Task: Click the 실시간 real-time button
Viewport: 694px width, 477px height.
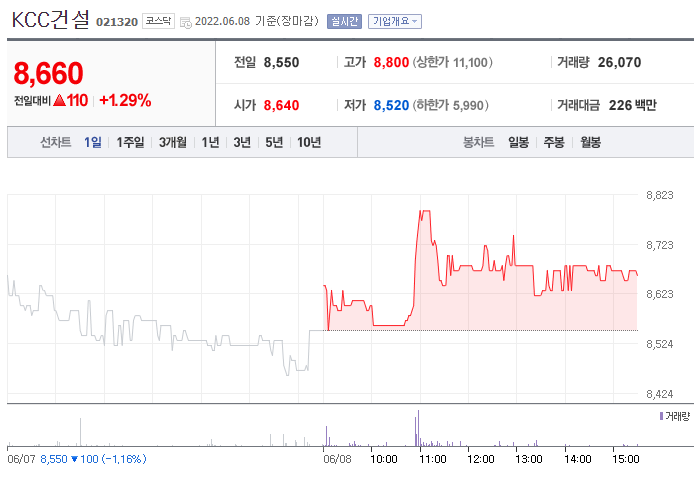Action: [344, 21]
